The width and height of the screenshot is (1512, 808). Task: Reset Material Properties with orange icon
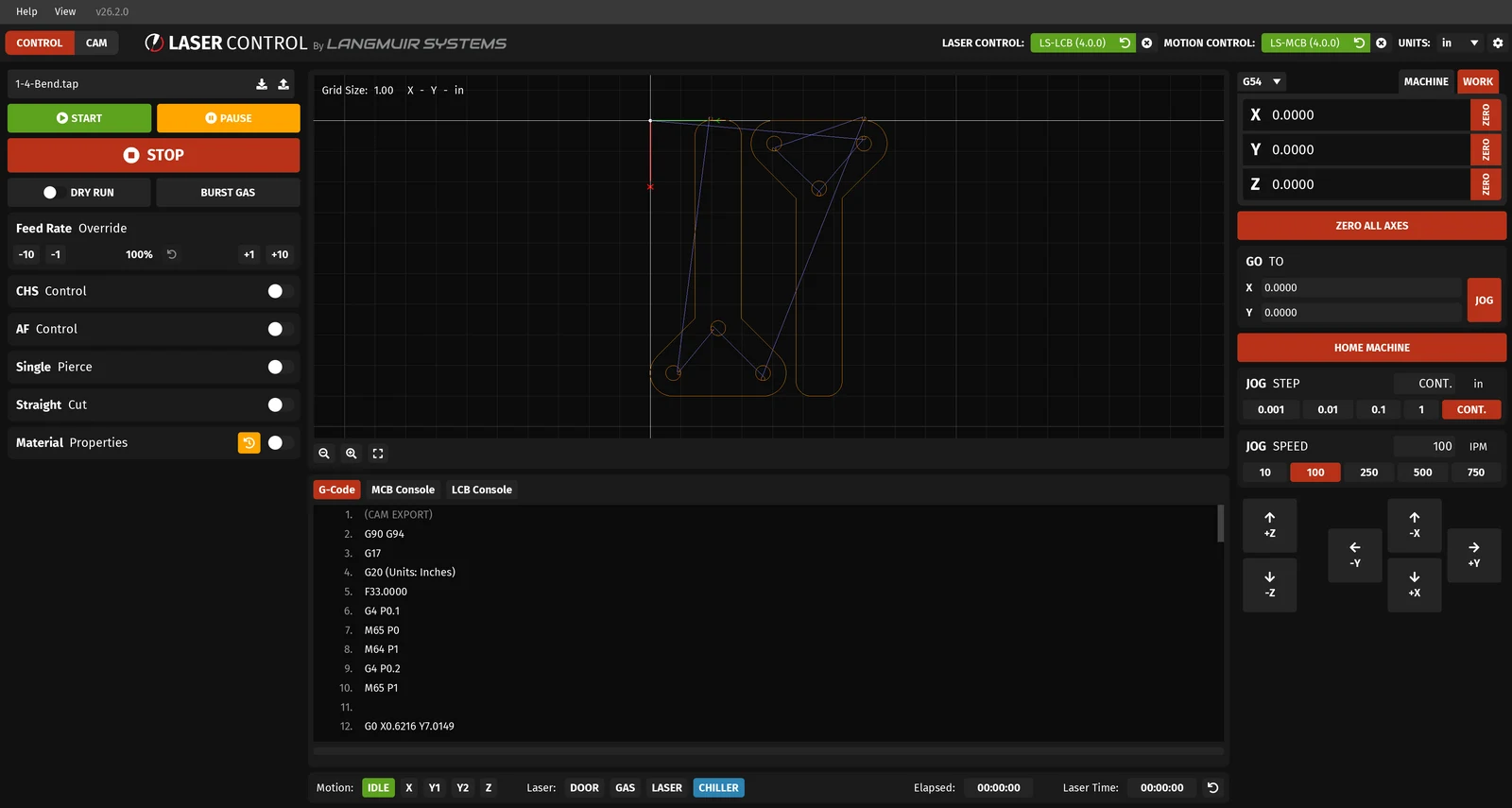pyautogui.click(x=249, y=442)
